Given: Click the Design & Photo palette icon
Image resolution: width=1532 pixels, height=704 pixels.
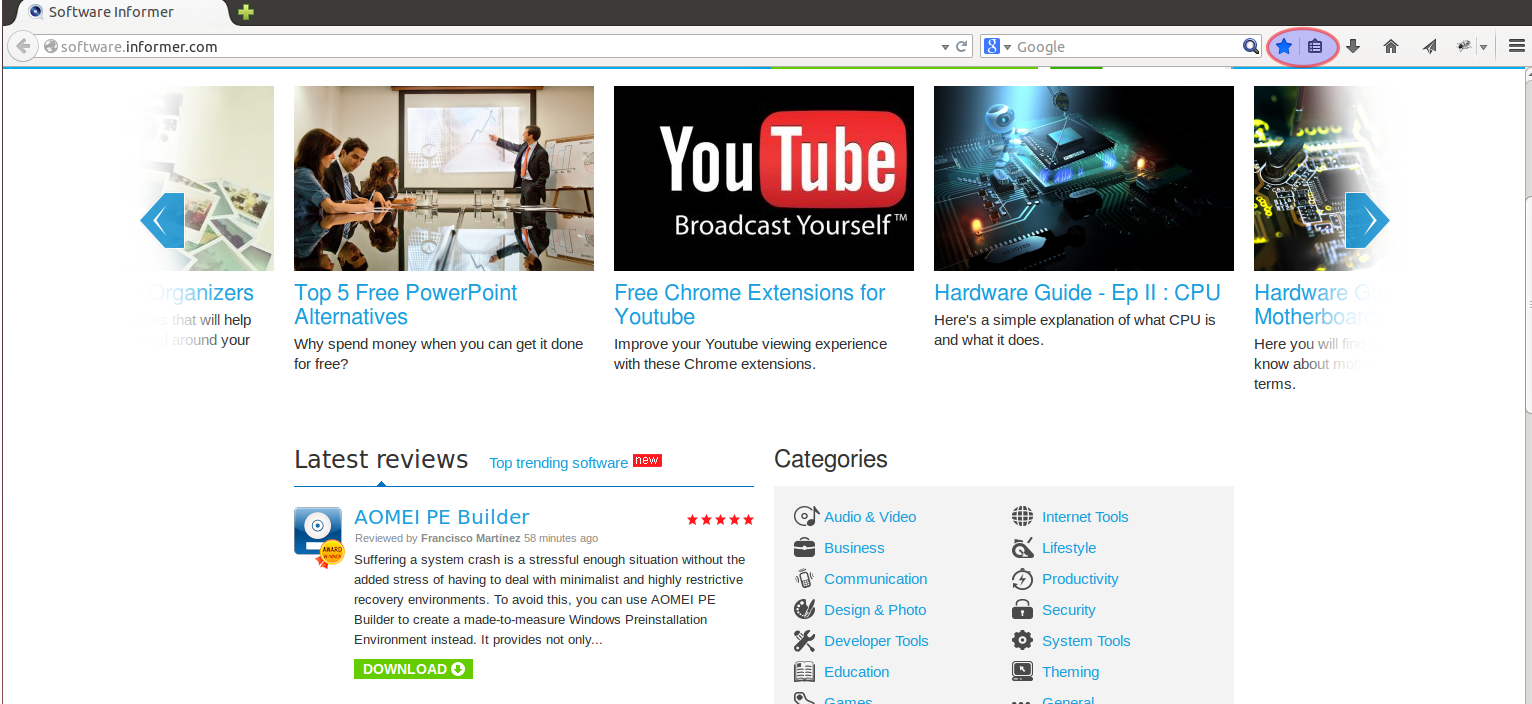Looking at the screenshot, I should coord(804,609).
